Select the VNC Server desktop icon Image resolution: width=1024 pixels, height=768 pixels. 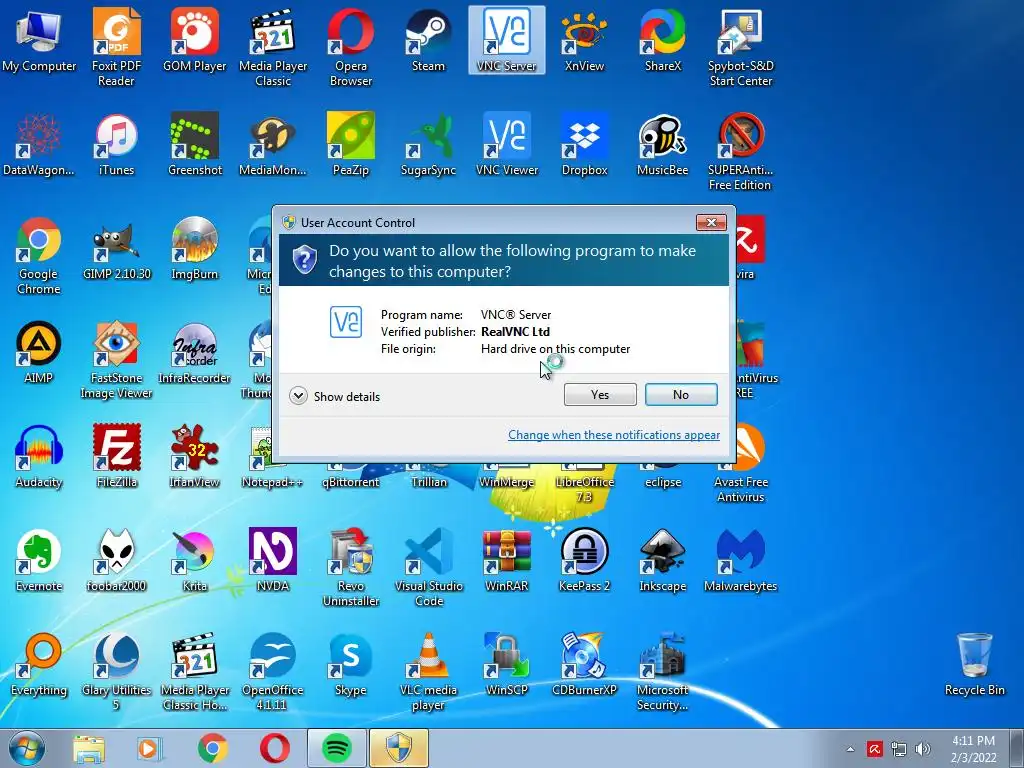click(x=507, y=40)
